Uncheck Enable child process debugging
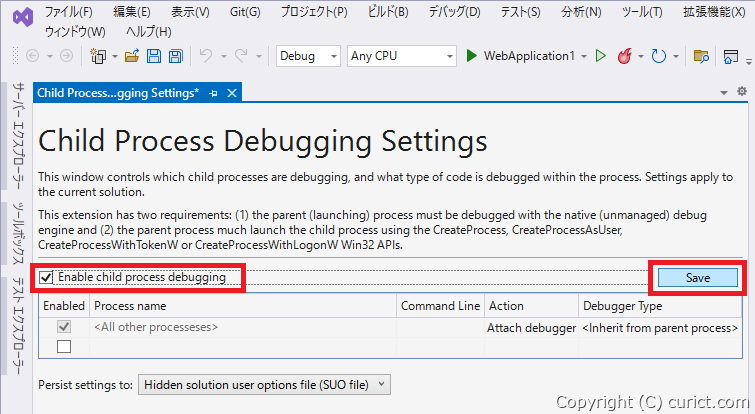The image size is (755, 414). pos(46,278)
